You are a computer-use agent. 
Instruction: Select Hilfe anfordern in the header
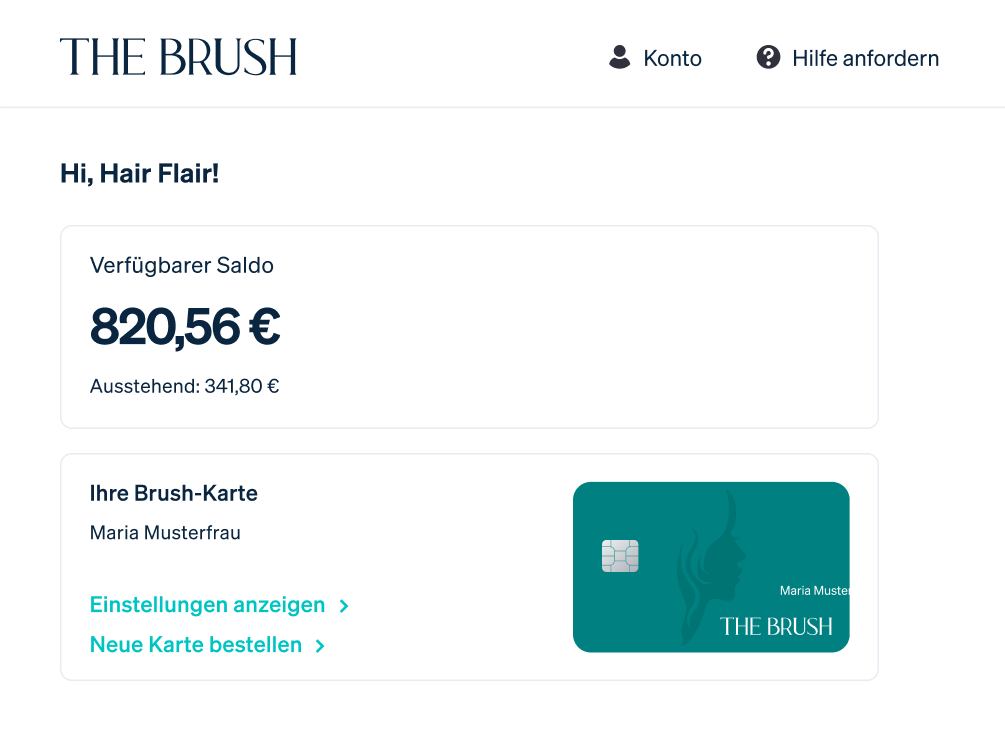865,58
